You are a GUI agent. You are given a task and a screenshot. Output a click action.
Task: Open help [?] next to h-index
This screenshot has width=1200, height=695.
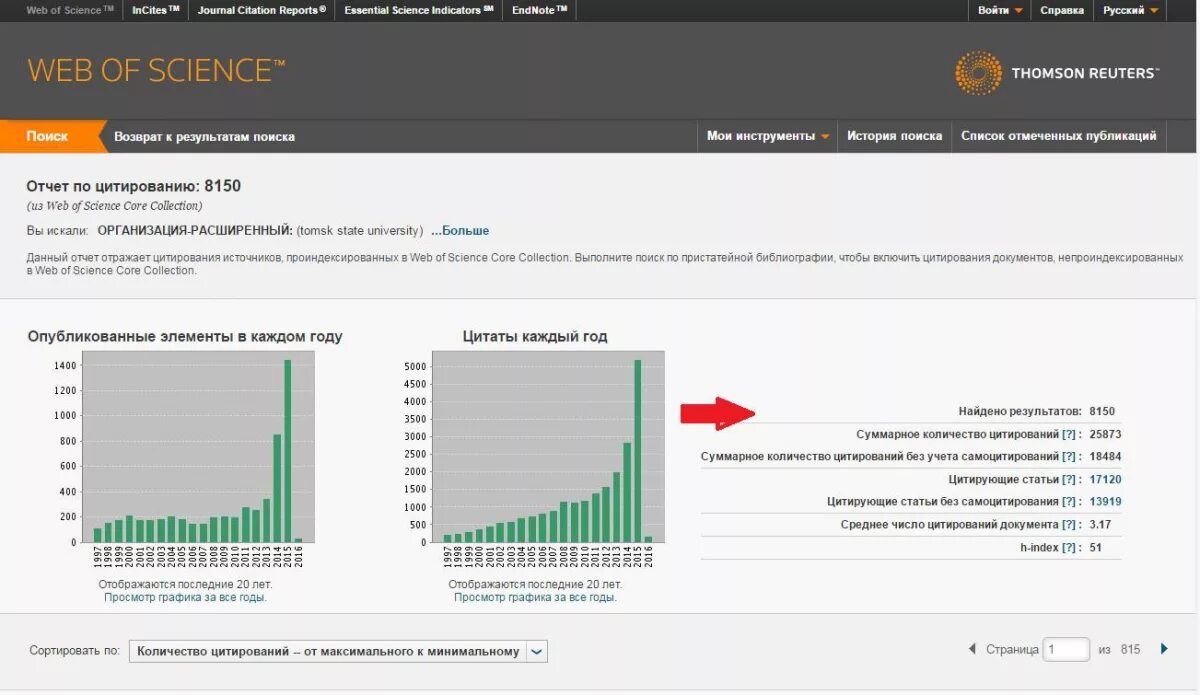pyautogui.click(x=1069, y=547)
